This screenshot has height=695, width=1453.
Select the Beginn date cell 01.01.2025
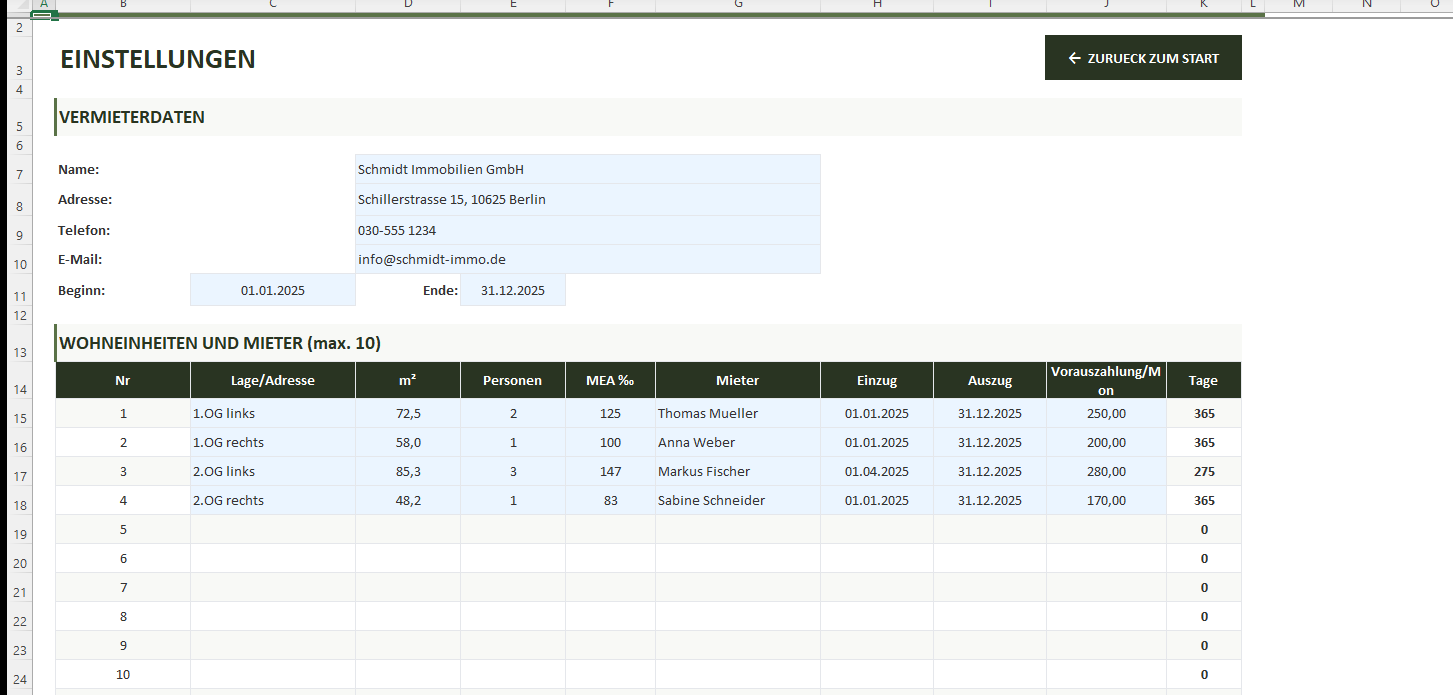272,289
